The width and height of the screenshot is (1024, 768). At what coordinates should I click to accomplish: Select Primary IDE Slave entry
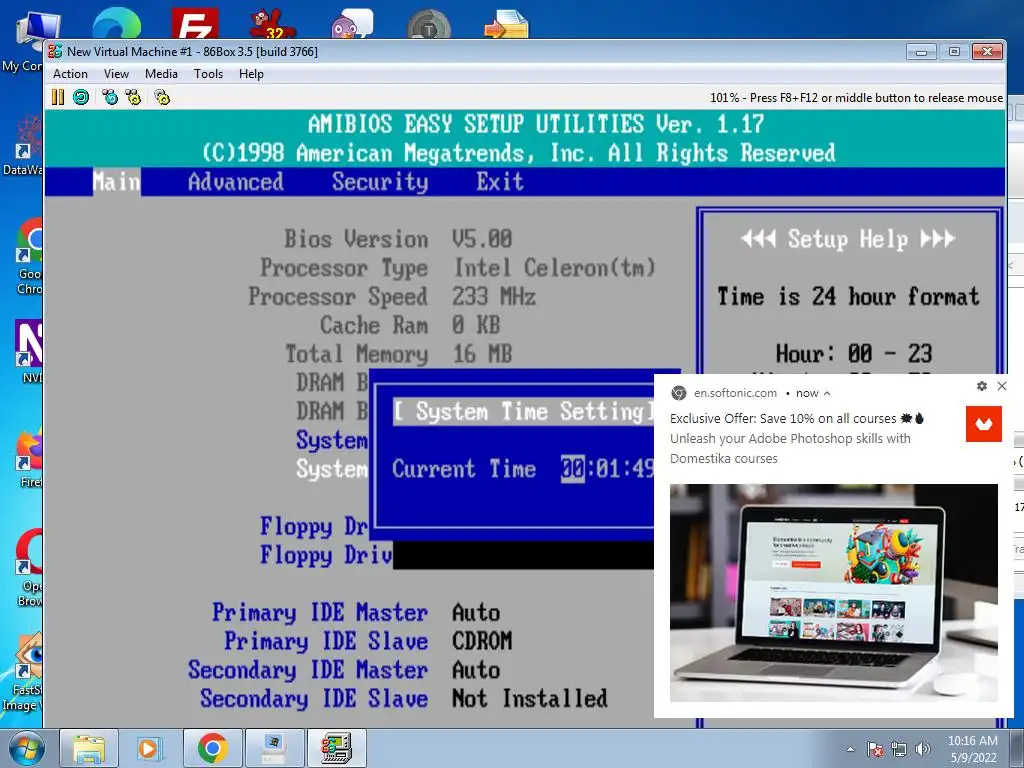click(x=326, y=641)
